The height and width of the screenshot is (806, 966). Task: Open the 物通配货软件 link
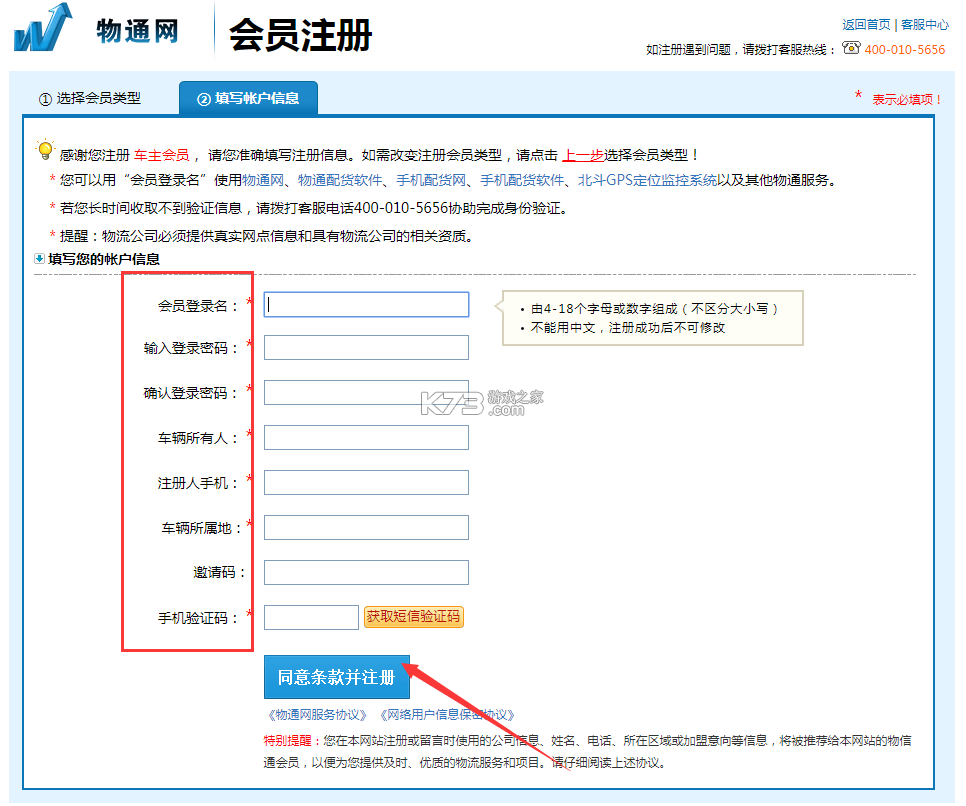coord(340,181)
